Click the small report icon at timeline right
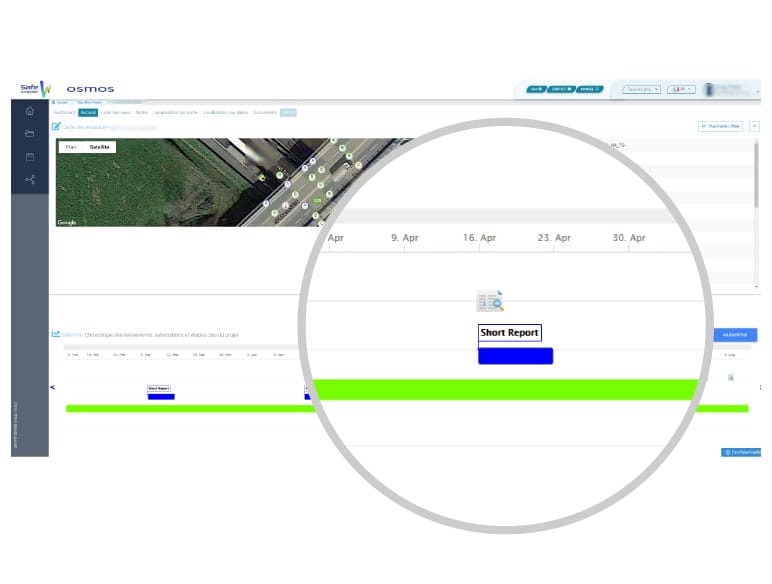772x584 pixels. 731,377
